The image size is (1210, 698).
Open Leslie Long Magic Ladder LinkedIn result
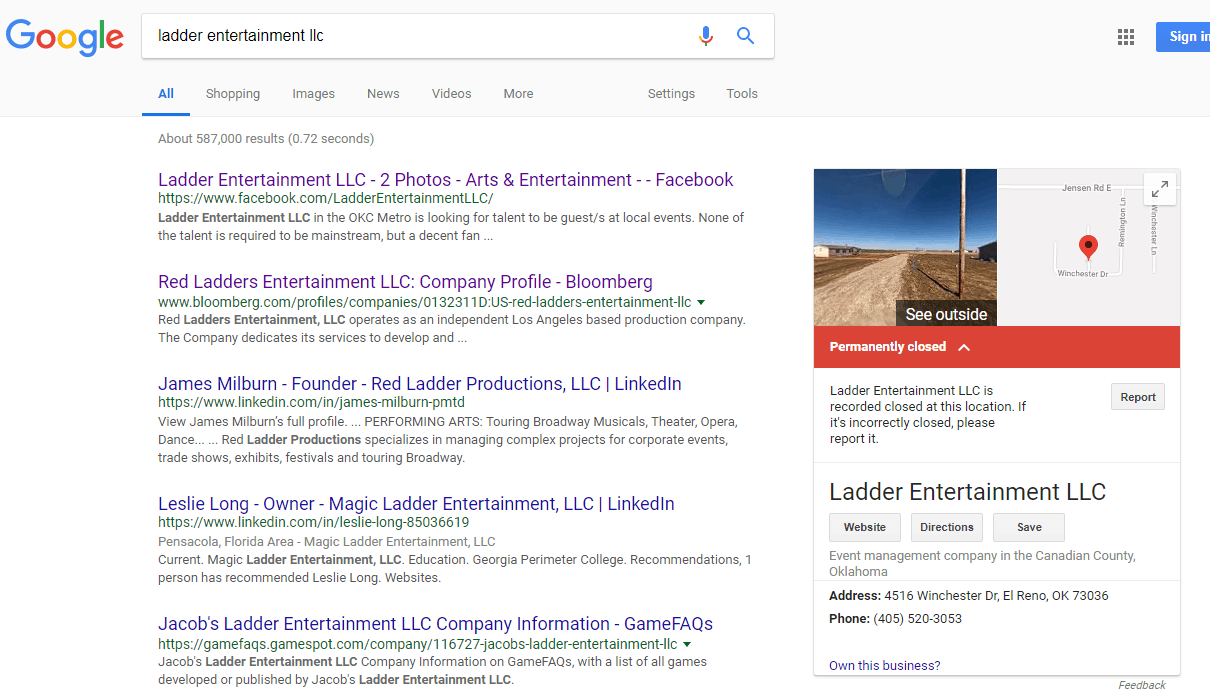tap(416, 504)
